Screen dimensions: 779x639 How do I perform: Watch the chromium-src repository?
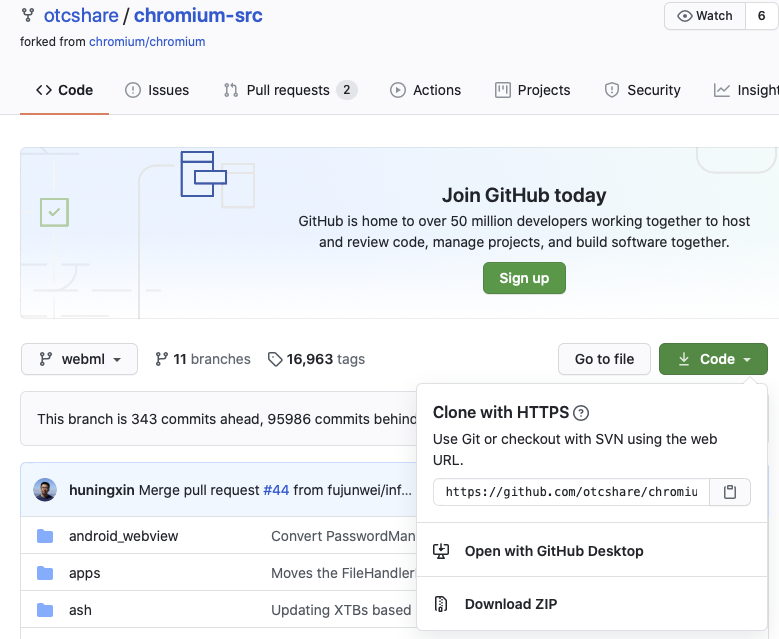705,16
